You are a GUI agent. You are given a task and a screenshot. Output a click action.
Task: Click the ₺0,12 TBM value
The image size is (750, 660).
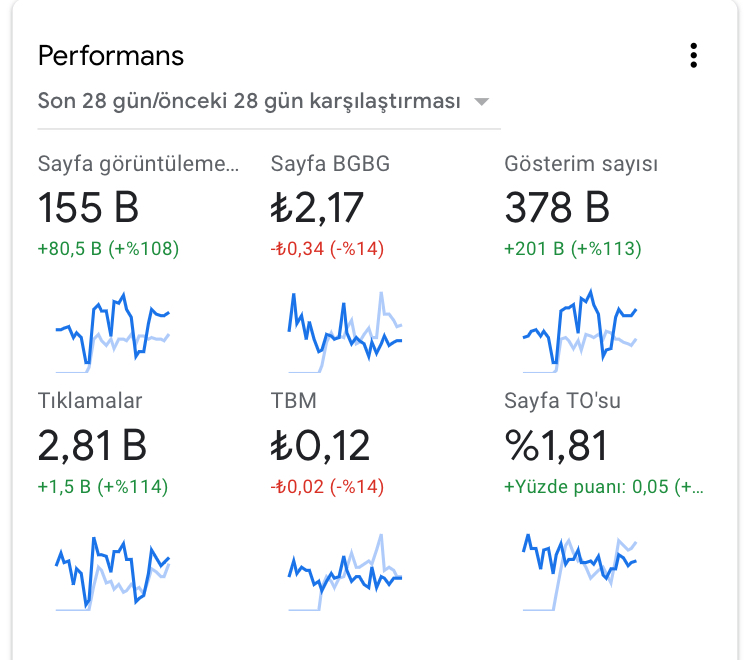tap(320, 445)
